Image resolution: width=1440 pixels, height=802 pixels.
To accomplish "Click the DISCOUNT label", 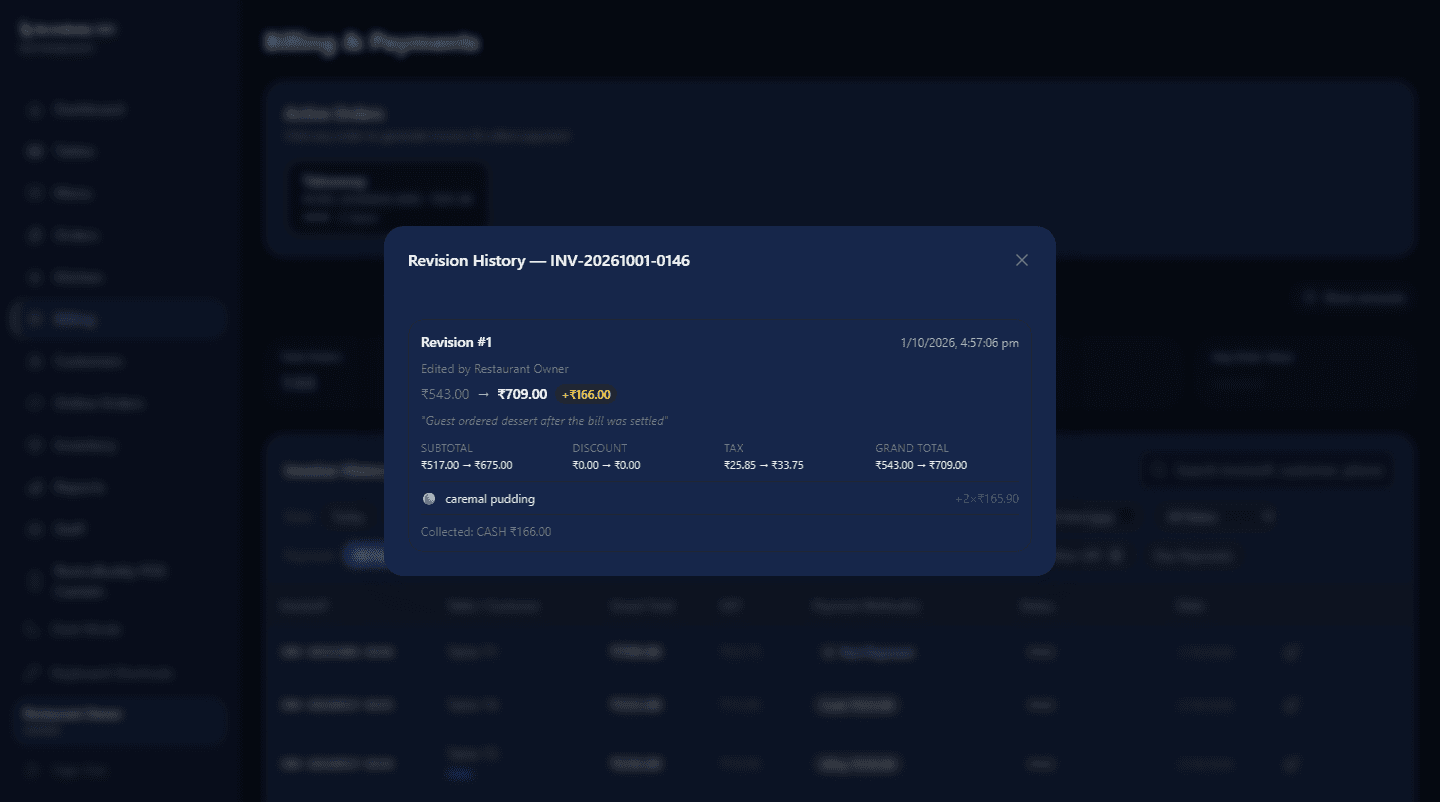I will point(600,448).
